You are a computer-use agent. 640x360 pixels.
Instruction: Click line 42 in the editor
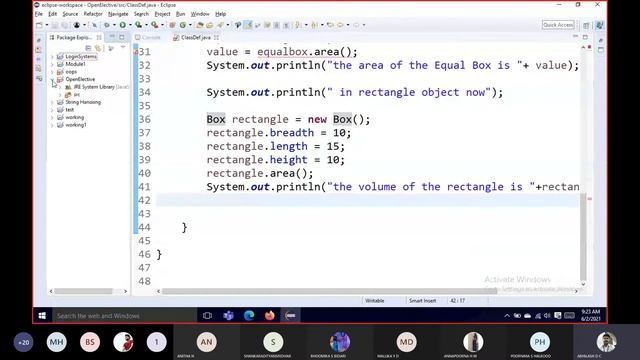(367, 200)
